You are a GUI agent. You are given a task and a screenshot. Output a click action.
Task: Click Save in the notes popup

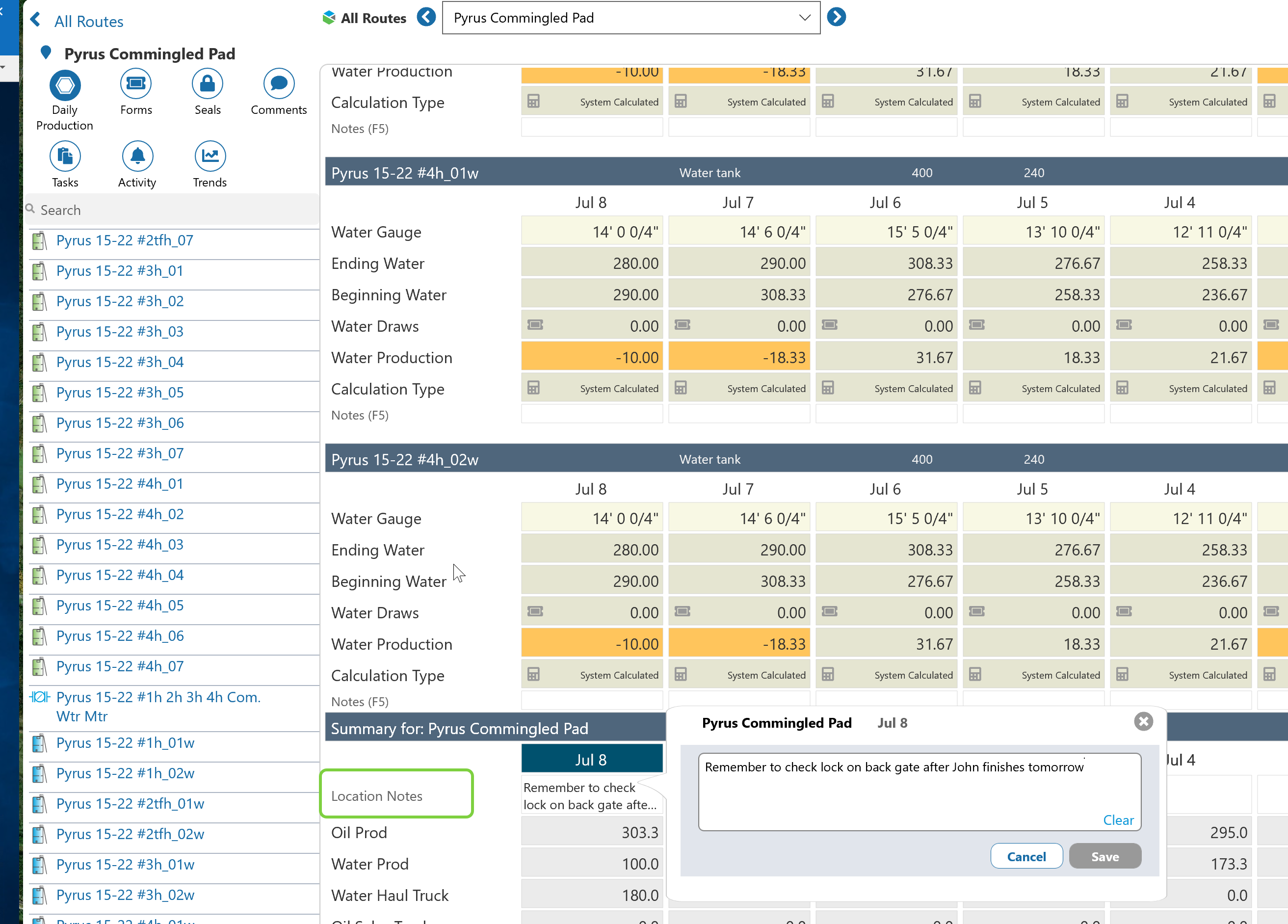pos(1104,856)
